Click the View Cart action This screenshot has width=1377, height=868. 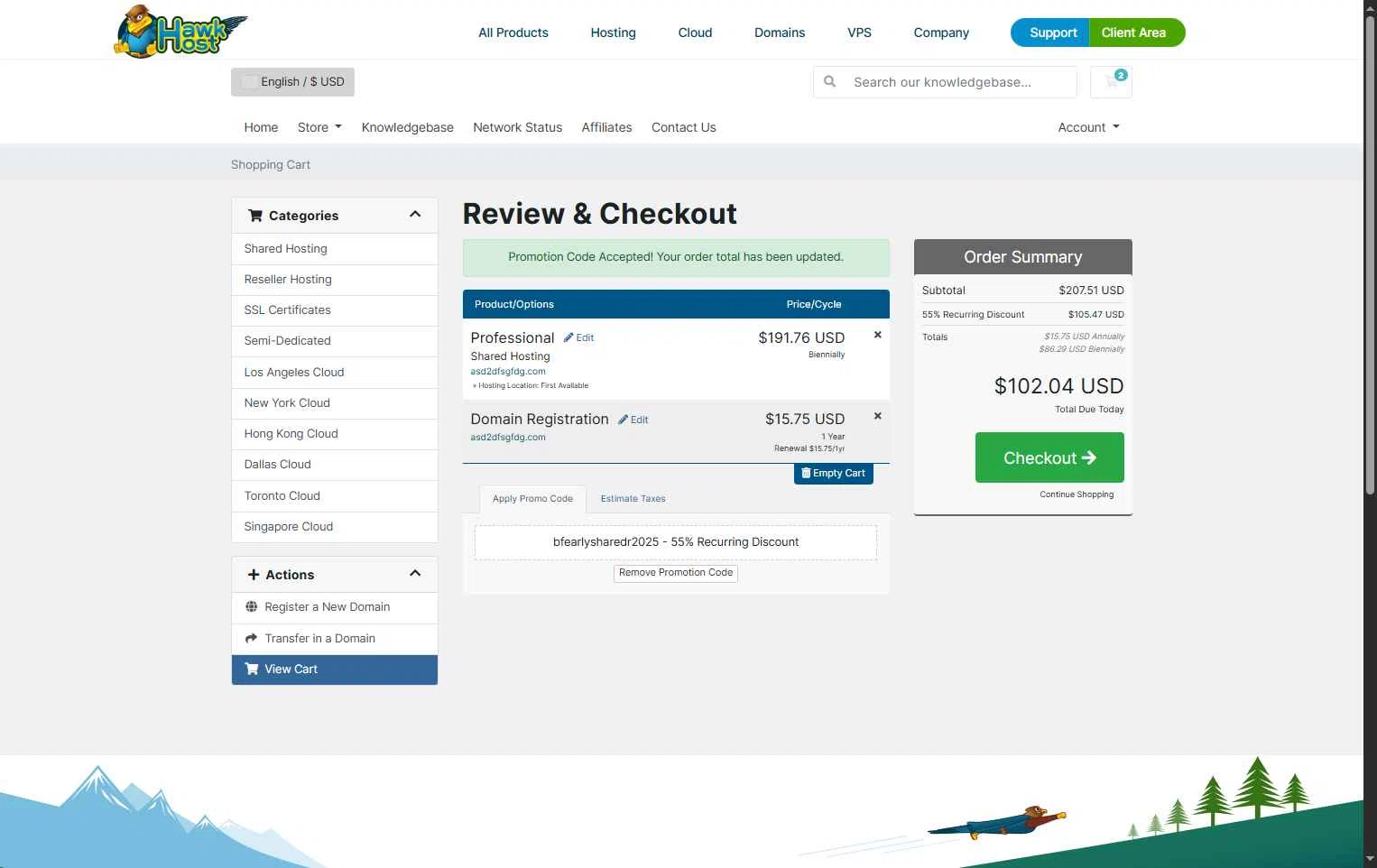click(x=335, y=669)
